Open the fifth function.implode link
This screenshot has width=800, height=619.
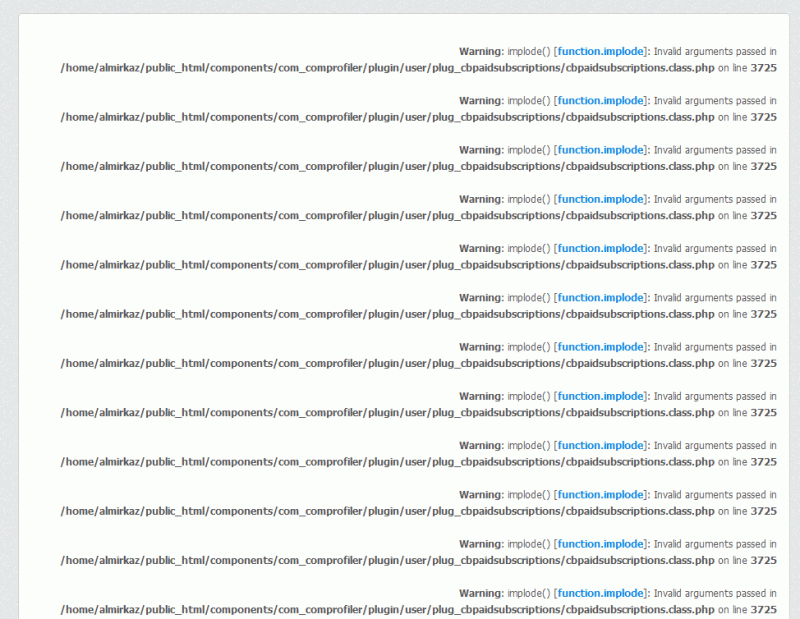(x=600, y=249)
